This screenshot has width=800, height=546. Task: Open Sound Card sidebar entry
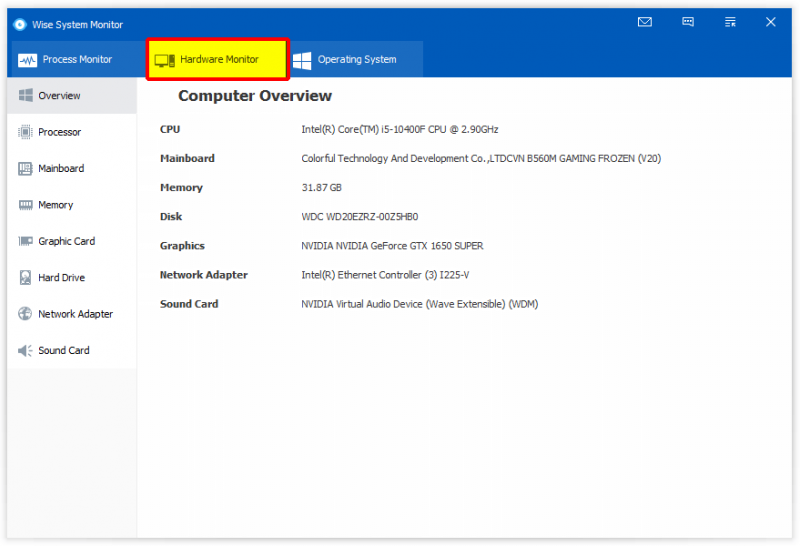click(x=72, y=350)
